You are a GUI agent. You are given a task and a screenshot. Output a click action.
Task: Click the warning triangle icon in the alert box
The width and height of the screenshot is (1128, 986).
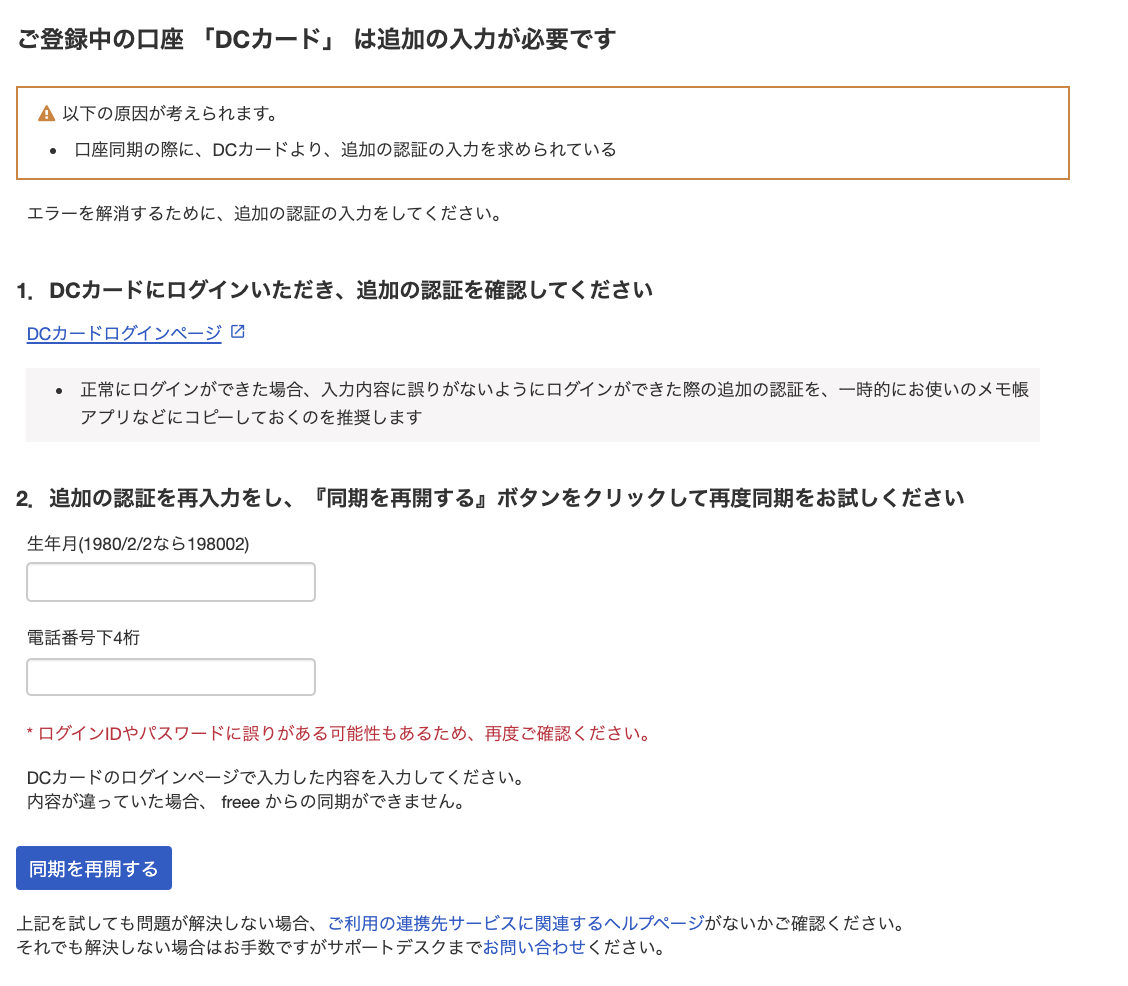point(44,113)
